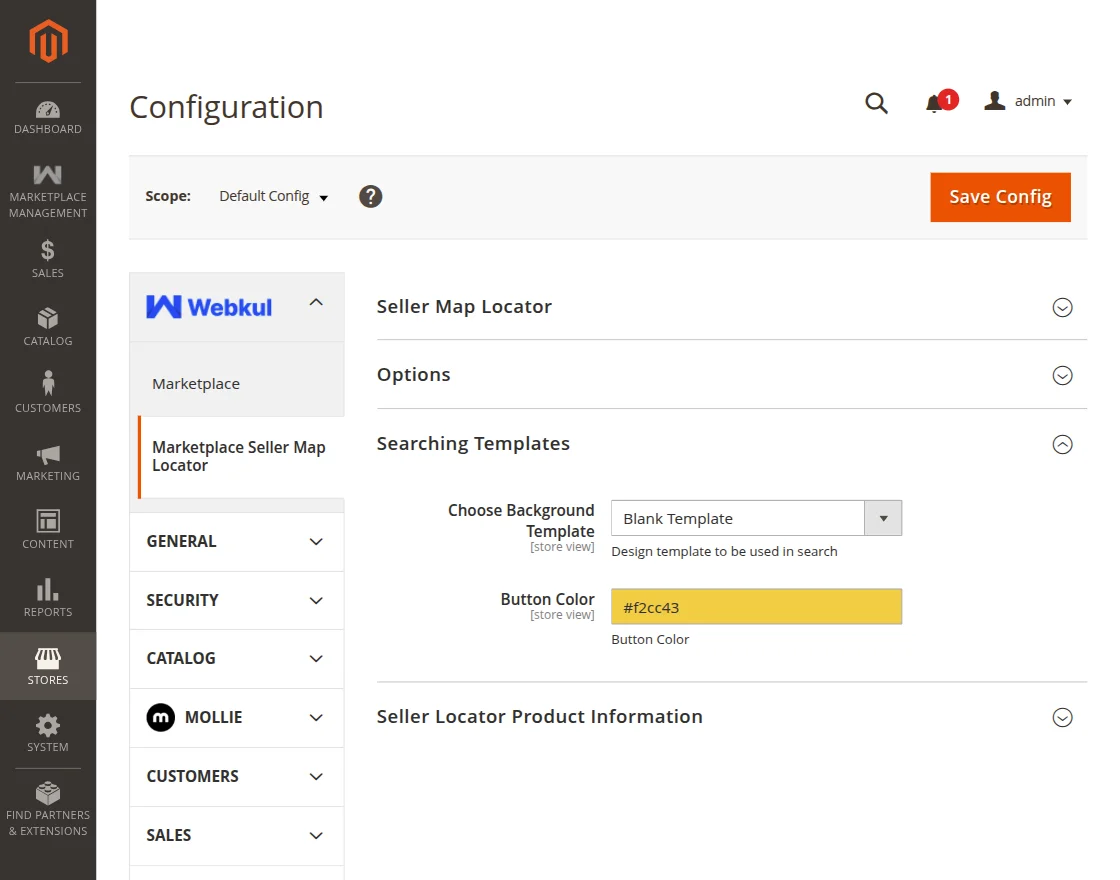Open the Choose Background Template dropdown
Screen dimensions: 1120x880
tap(756, 519)
